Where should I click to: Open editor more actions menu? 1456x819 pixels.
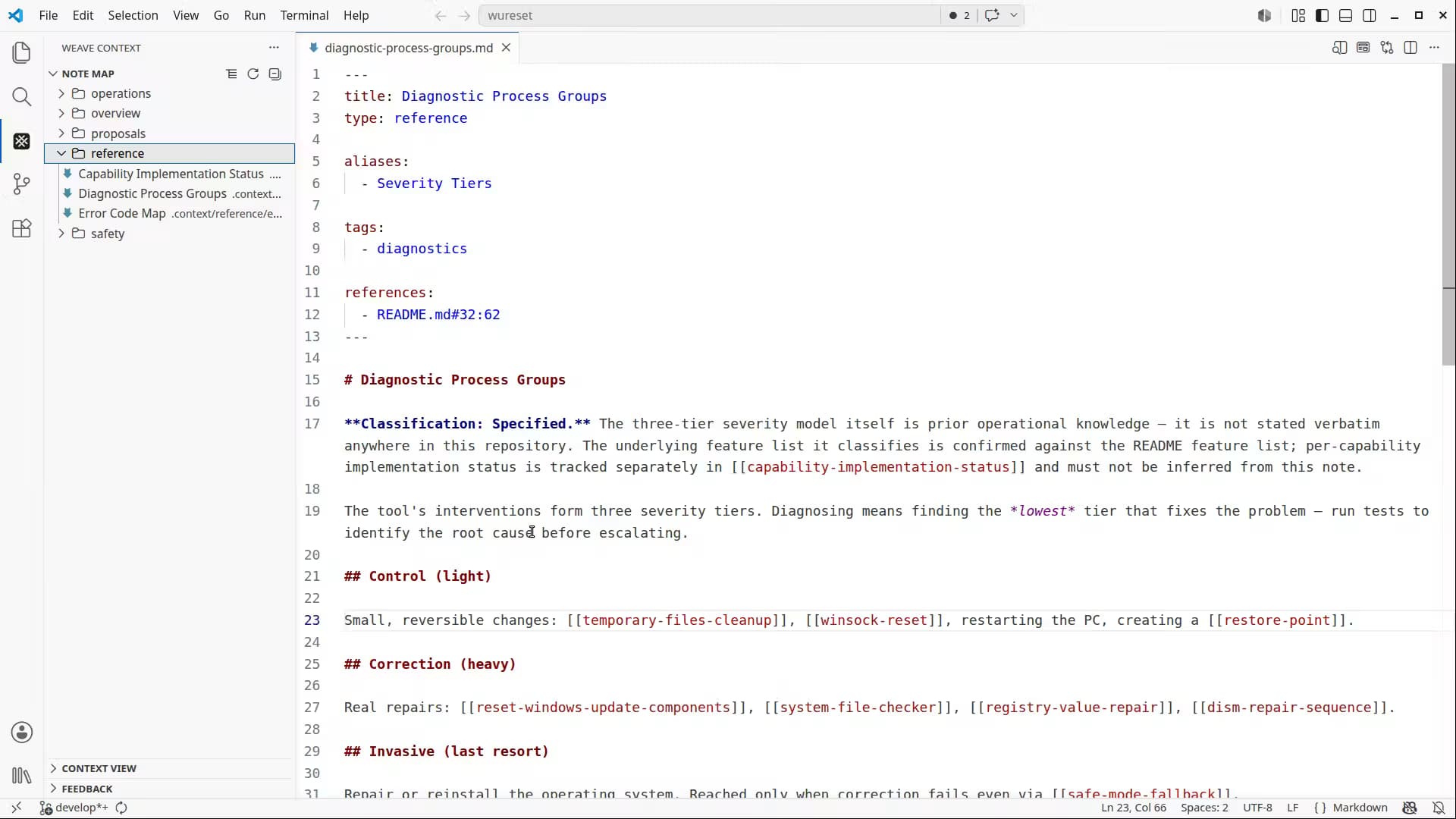pyautogui.click(x=1434, y=48)
